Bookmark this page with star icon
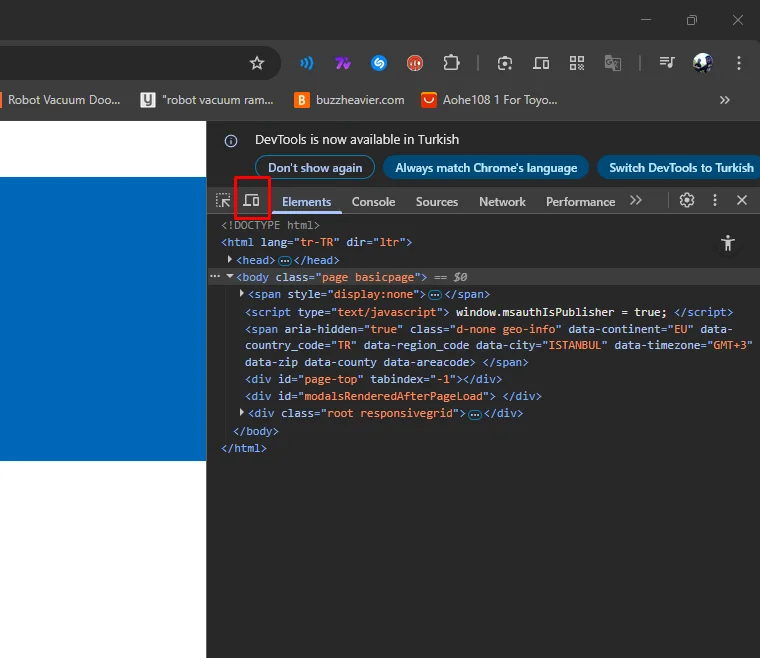This screenshot has width=760, height=658. point(257,63)
